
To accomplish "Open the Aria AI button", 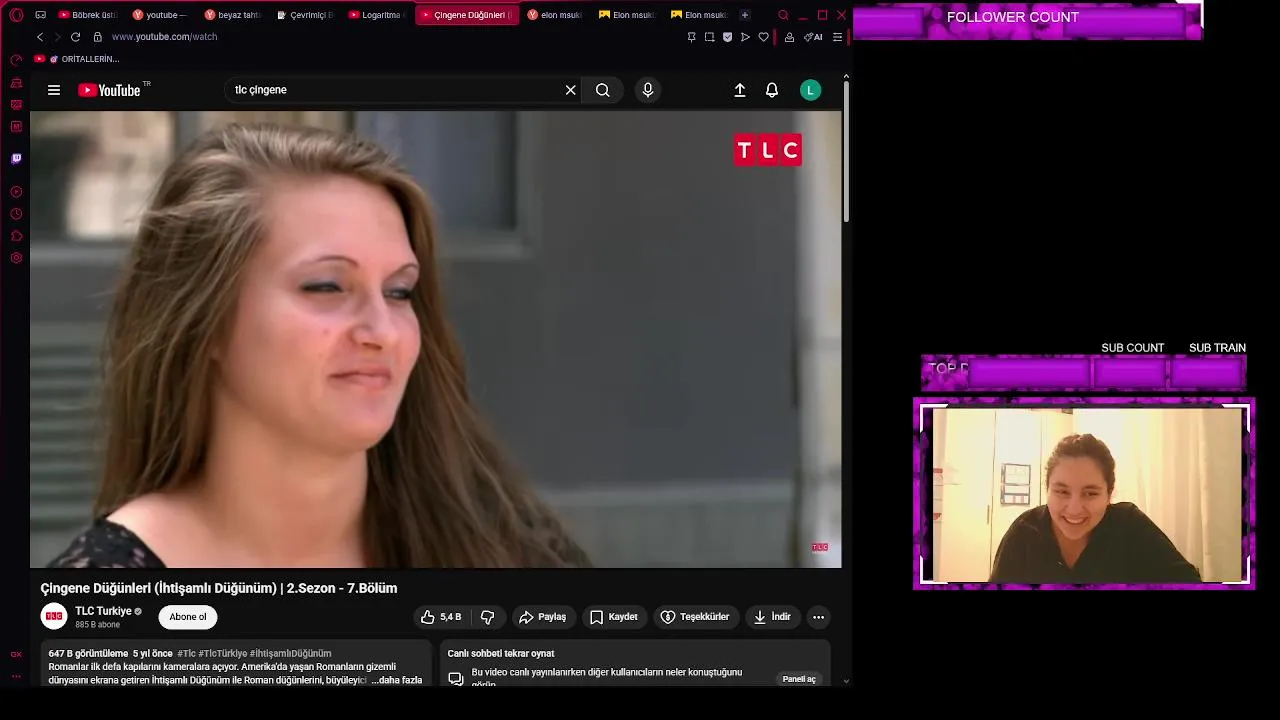I will 813,37.
